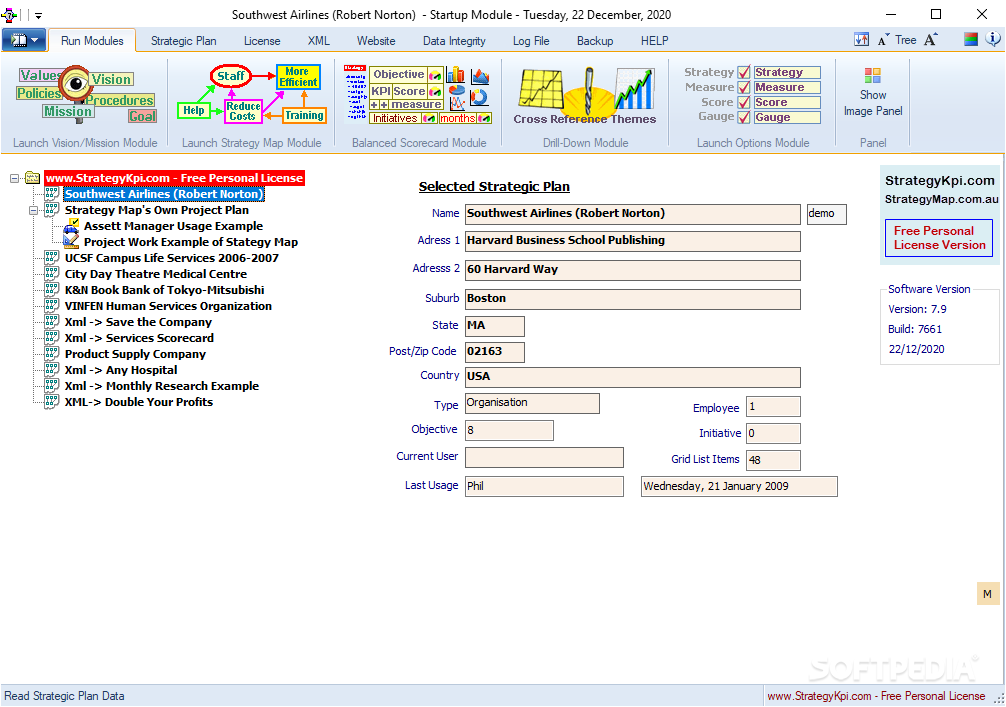
Task: Click the State field containing MA
Action: coord(495,326)
